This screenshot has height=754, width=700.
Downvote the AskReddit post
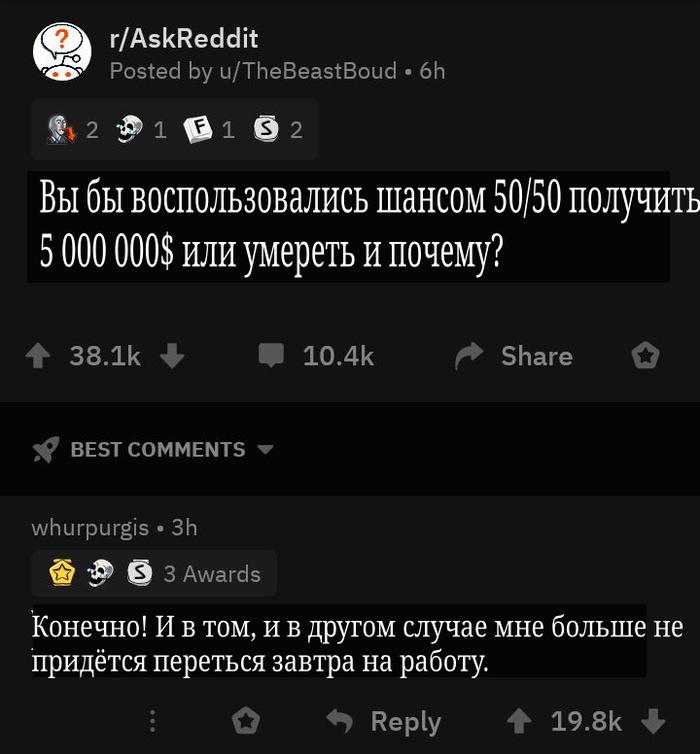[172, 356]
